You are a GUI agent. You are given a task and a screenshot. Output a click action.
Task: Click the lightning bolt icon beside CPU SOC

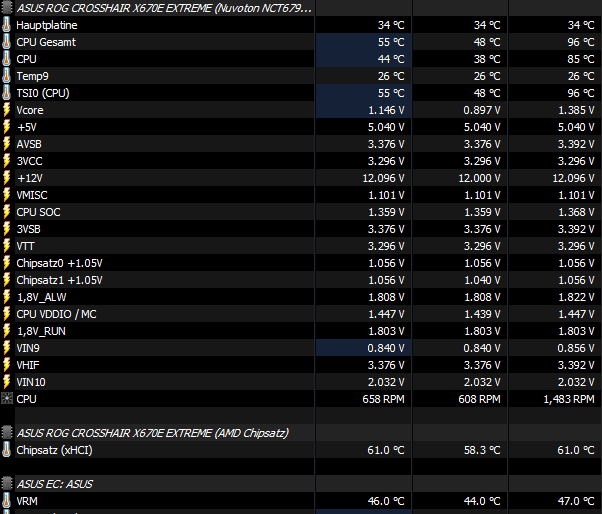click(7, 212)
